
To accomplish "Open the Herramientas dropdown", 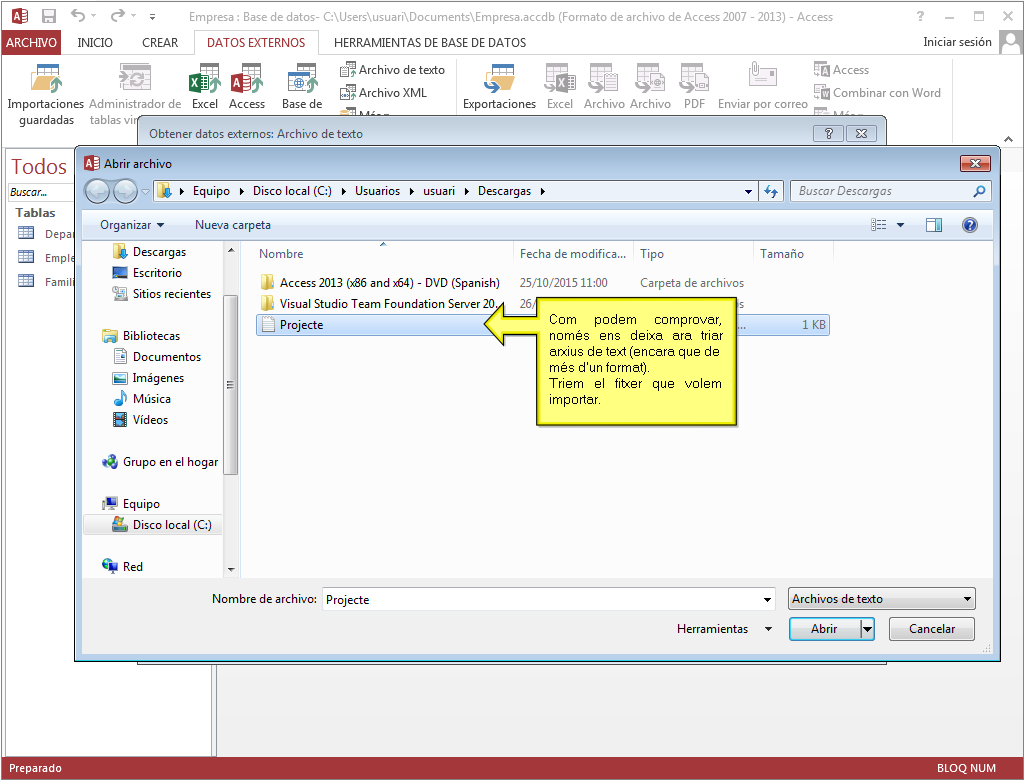I will tap(724, 628).
